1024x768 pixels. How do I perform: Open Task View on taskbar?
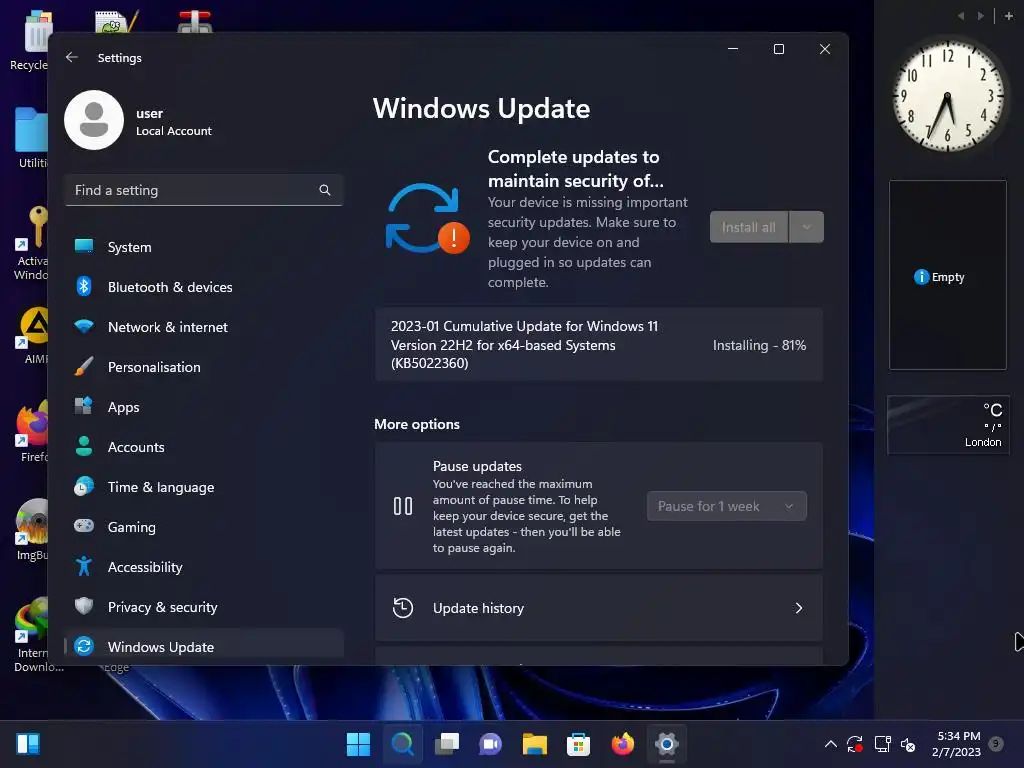(447, 744)
